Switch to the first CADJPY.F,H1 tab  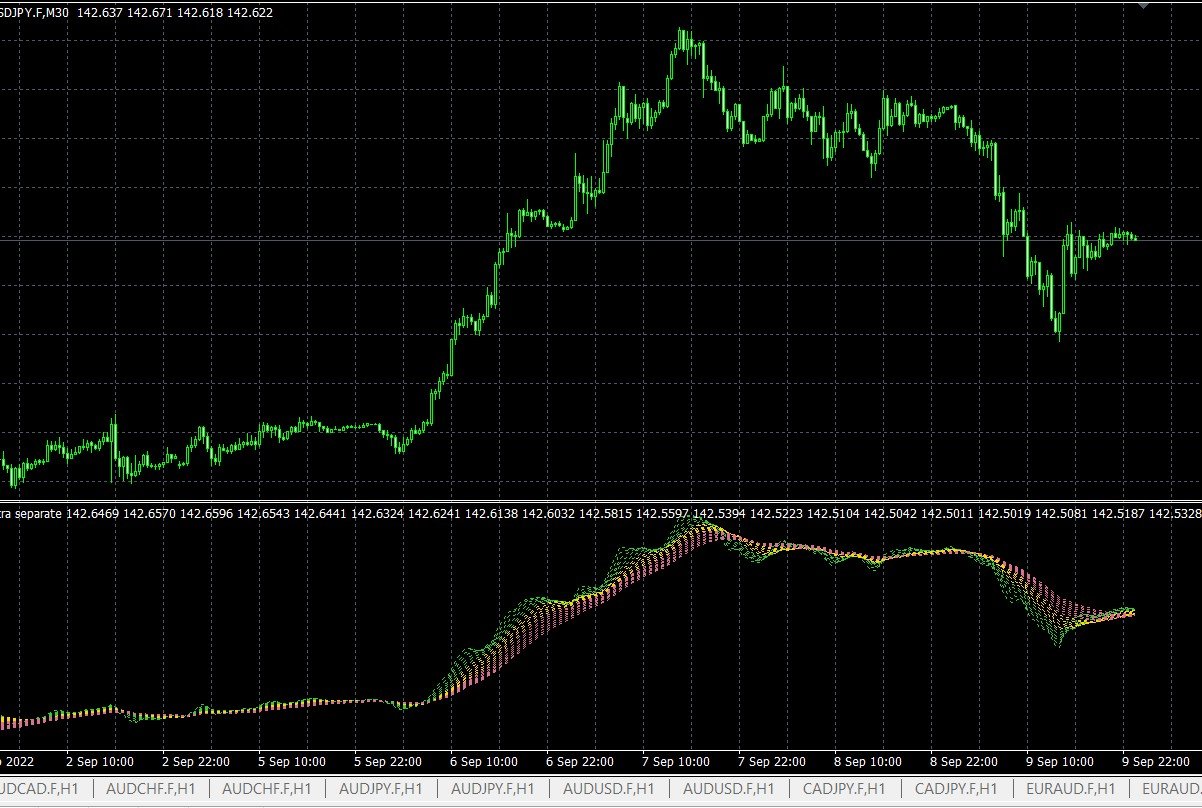tap(845, 789)
